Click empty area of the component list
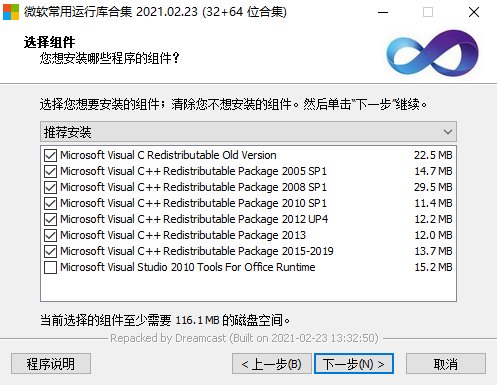This screenshot has width=497, height=385. [x=248, y=288]
